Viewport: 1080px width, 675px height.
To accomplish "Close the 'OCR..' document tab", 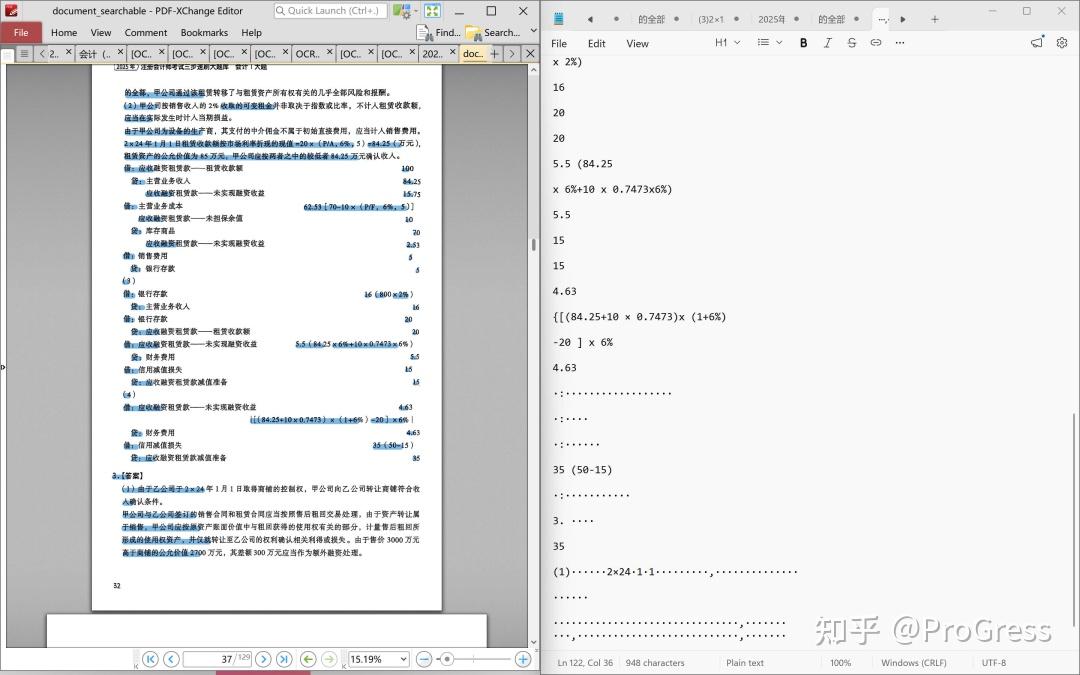I will tap(329, 52).
